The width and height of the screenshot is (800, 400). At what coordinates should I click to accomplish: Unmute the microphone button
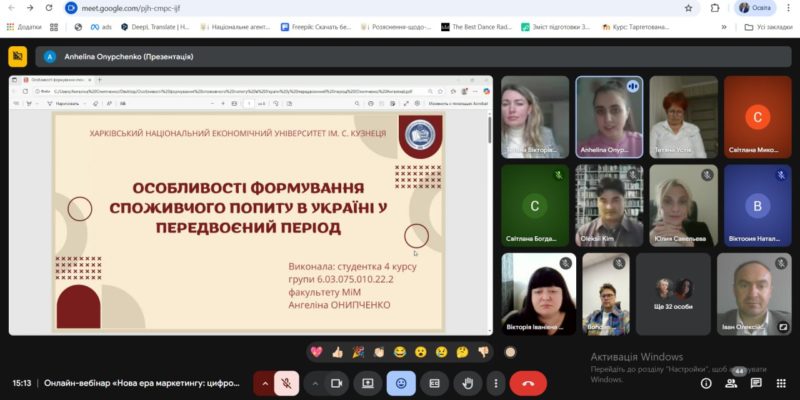point(287,383)
